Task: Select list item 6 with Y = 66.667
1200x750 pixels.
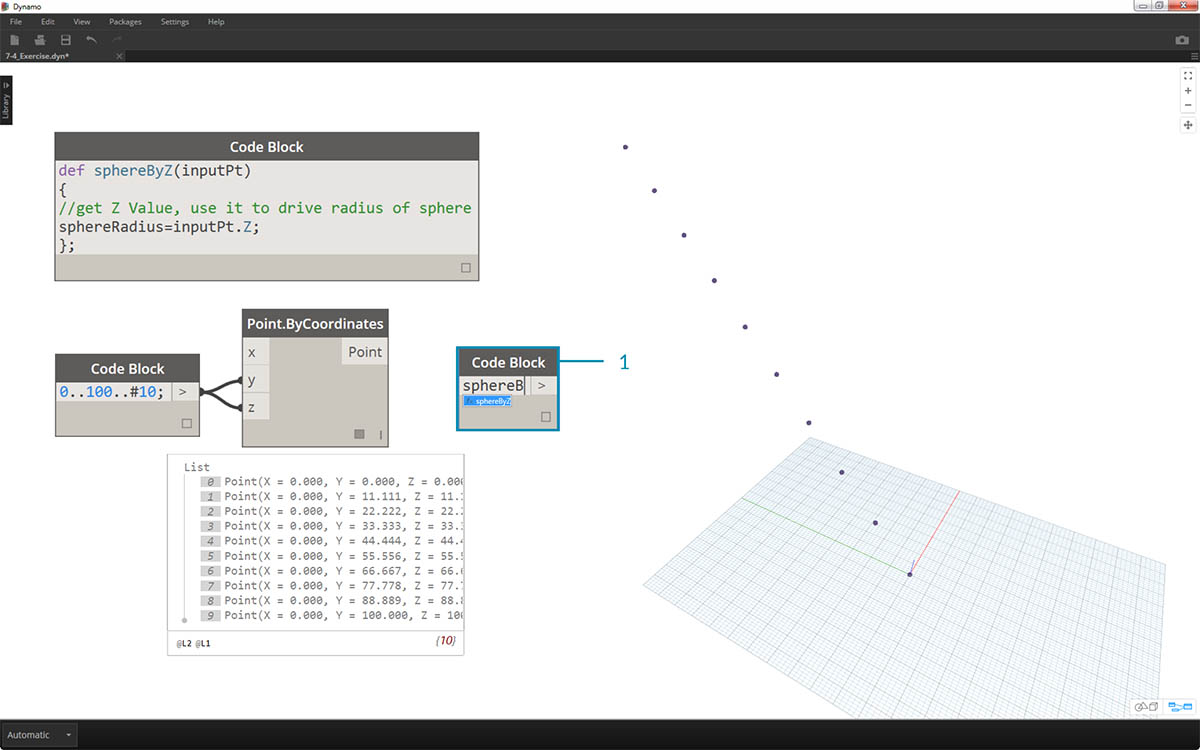Action: coord(330,571)
